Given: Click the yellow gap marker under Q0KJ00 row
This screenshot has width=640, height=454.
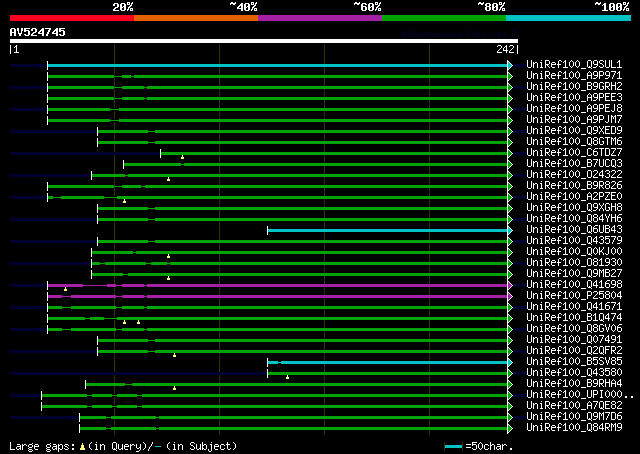Looking at the screenshot, I should click(x=168, y=256).
